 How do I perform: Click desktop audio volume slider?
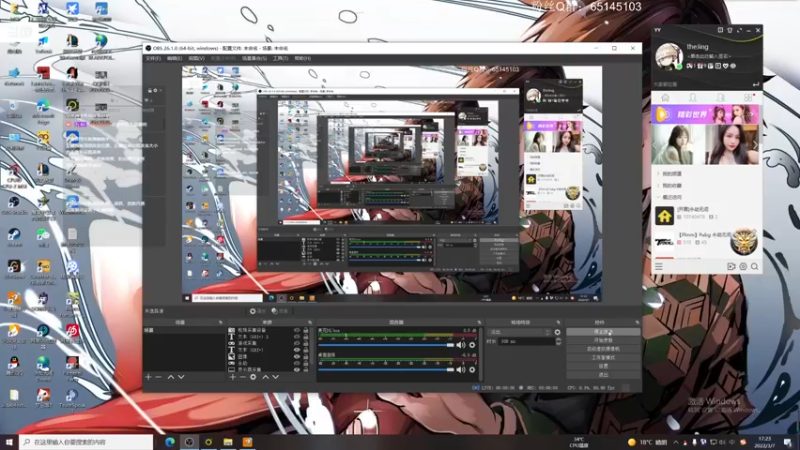point(386,369)
